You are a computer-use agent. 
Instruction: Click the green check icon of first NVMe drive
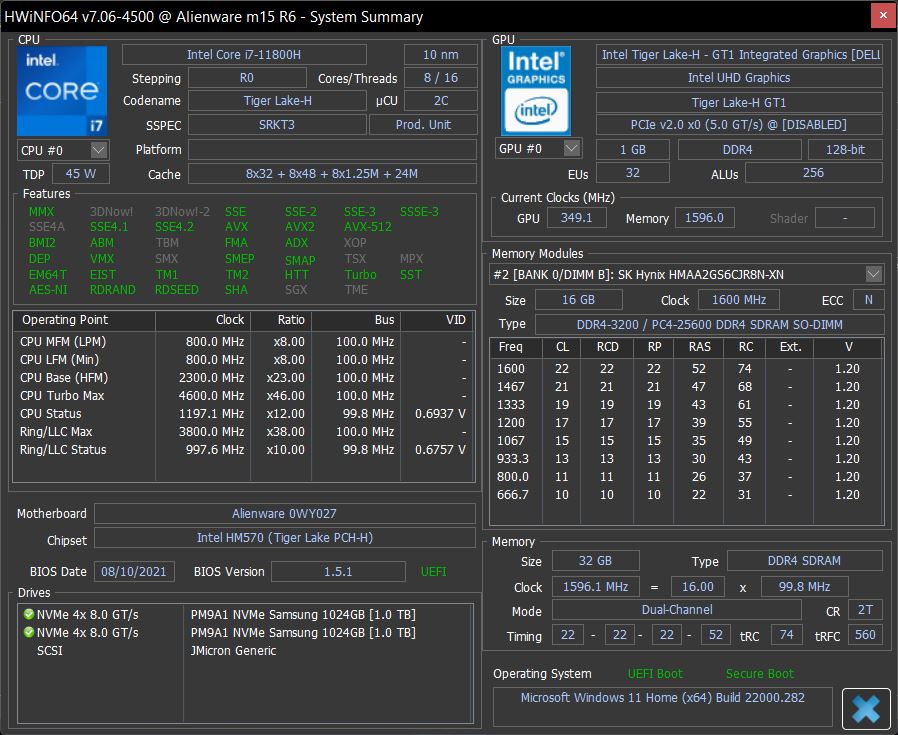tap(28, 614)
